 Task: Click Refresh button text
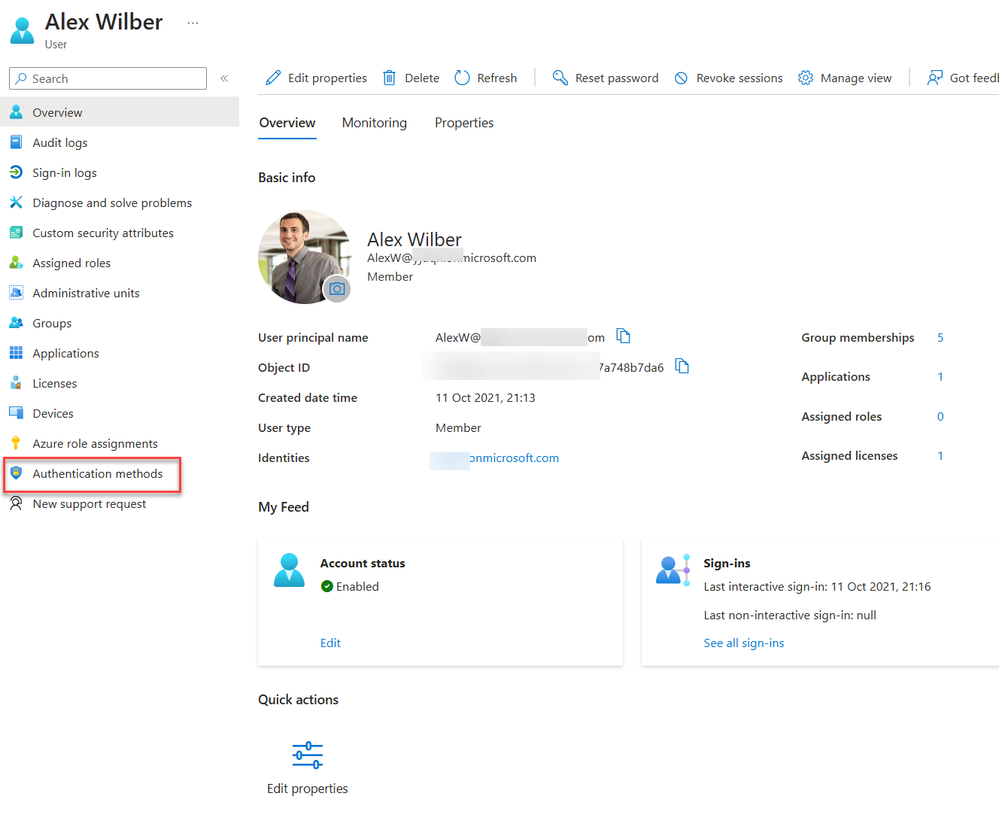click(x=497, y=78)
